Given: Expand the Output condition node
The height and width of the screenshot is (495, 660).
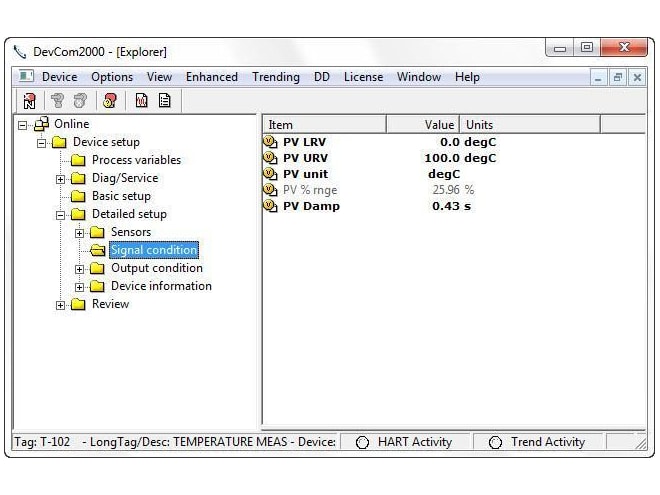Looking at the screenshot, I should [79, 269].
